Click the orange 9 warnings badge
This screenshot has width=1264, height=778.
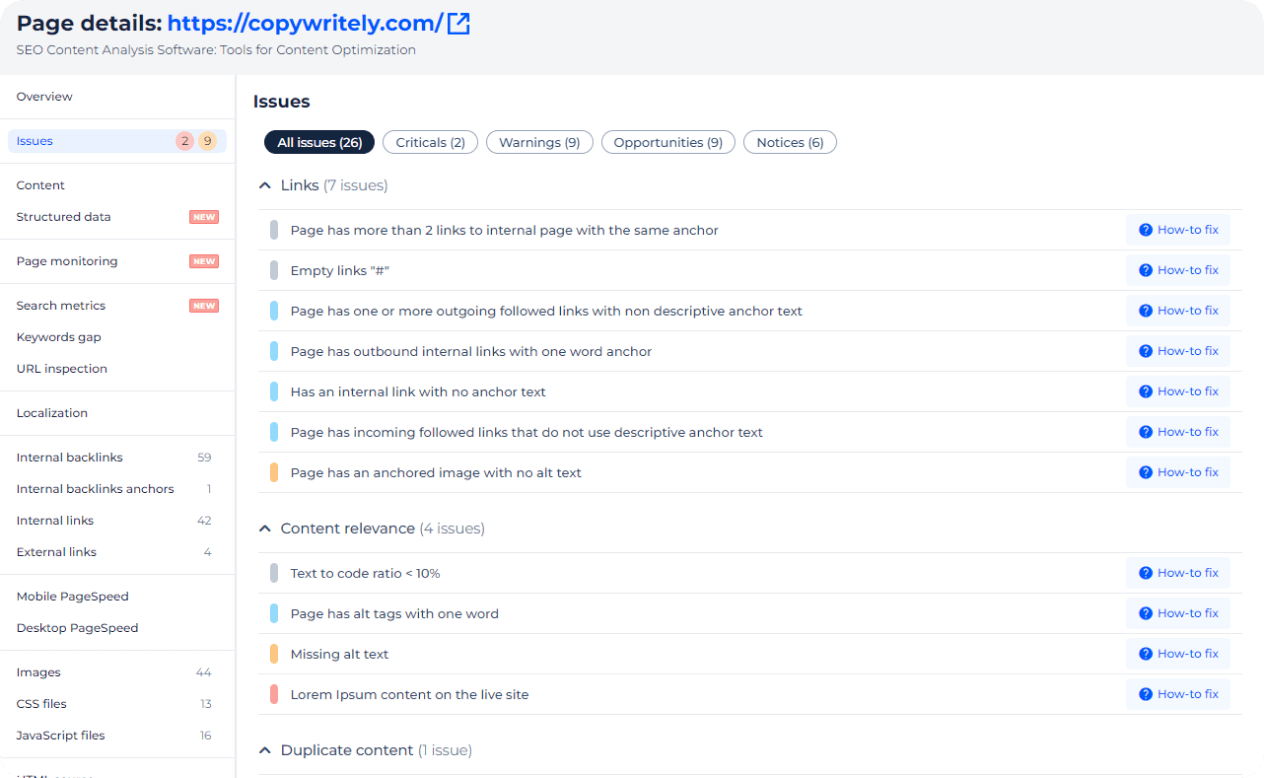click(x=207, y=141)
